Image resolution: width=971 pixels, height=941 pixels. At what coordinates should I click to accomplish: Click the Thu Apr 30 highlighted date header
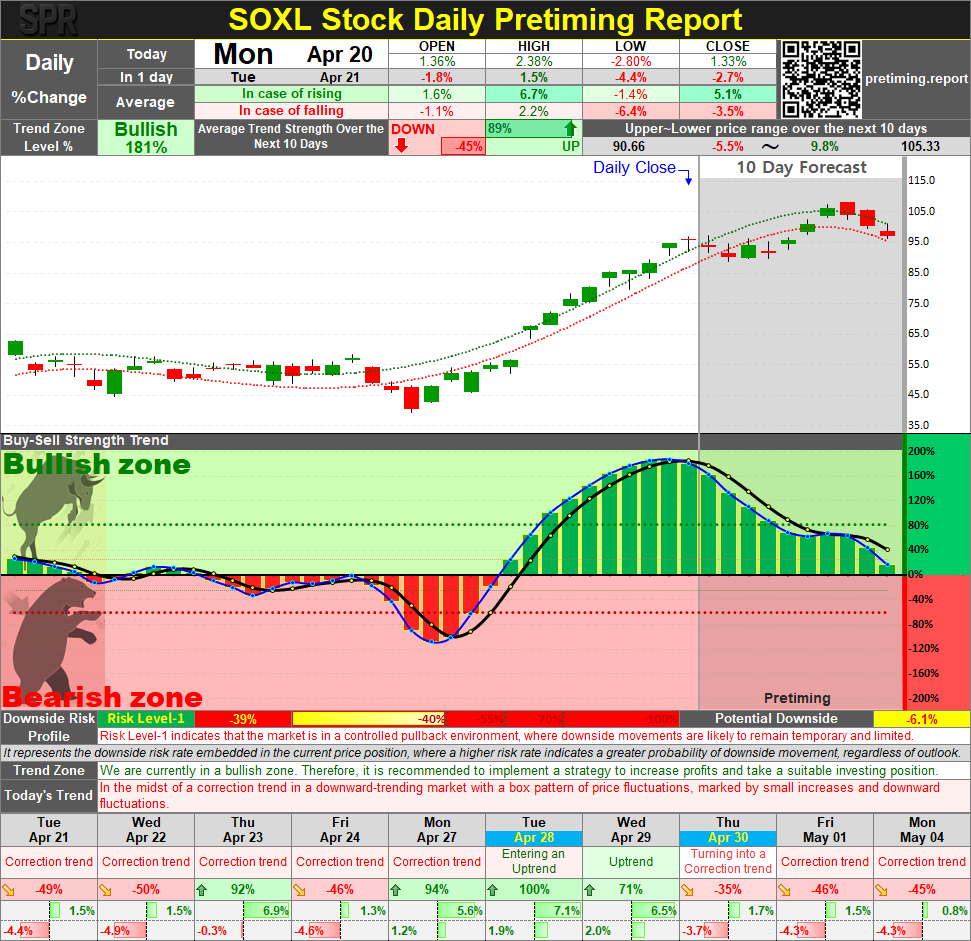[x=728, y=830]
